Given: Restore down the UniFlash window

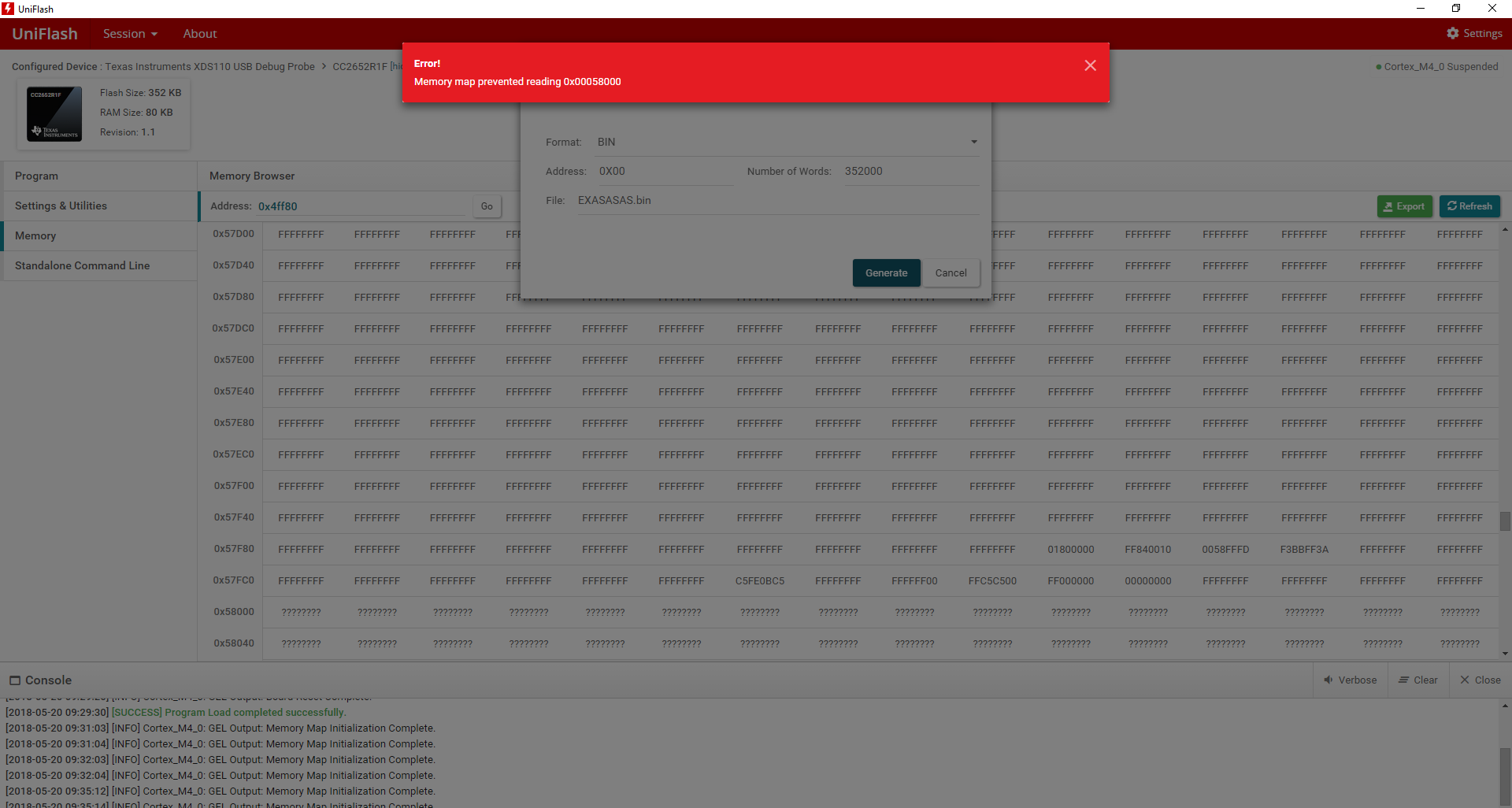Looking at the screenshot, I should 1456,9.
